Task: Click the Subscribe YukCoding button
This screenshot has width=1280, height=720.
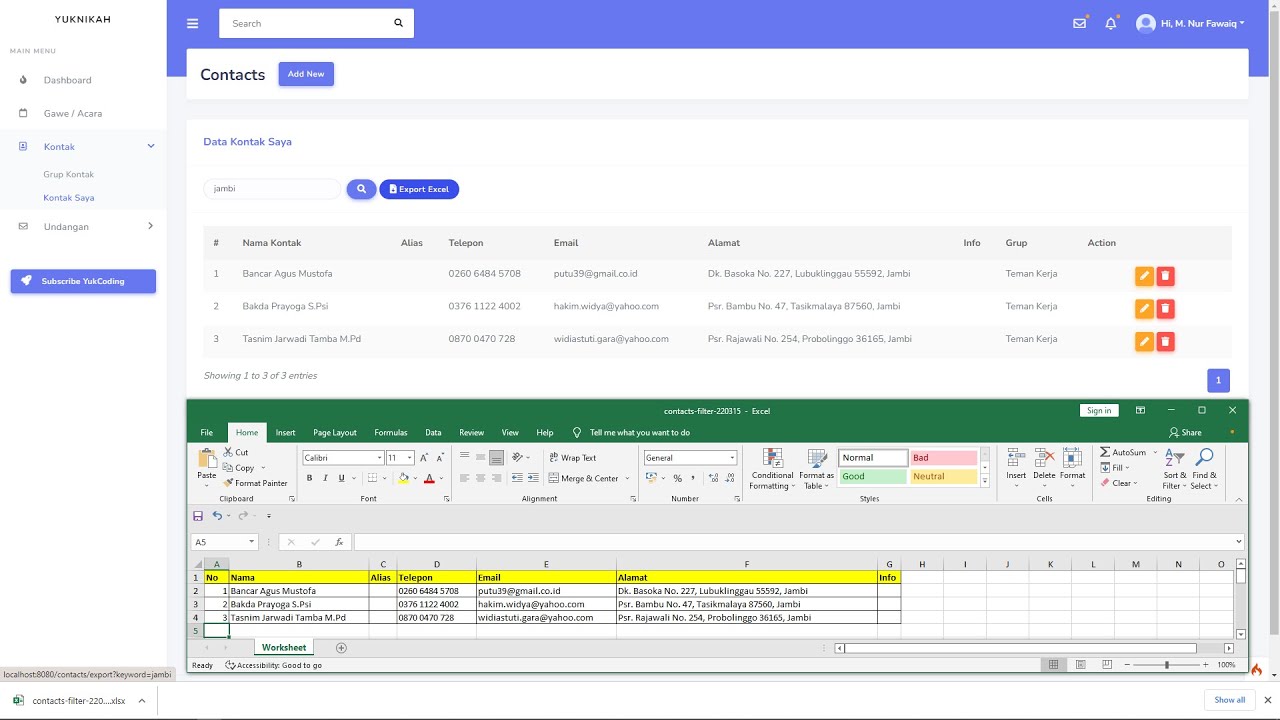Action: click(x=83, y=281)
